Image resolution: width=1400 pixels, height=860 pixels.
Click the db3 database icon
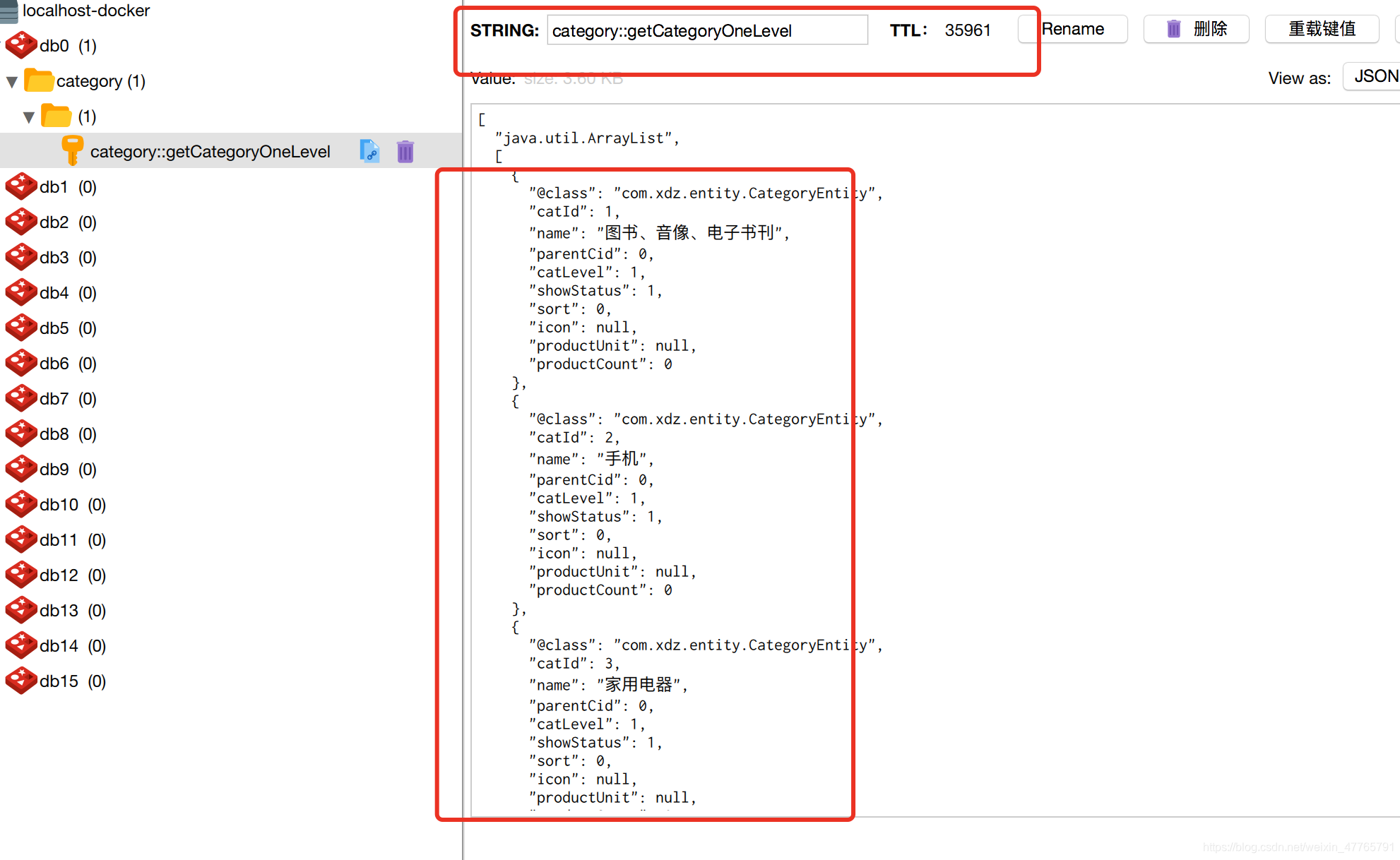pos(21,257)
